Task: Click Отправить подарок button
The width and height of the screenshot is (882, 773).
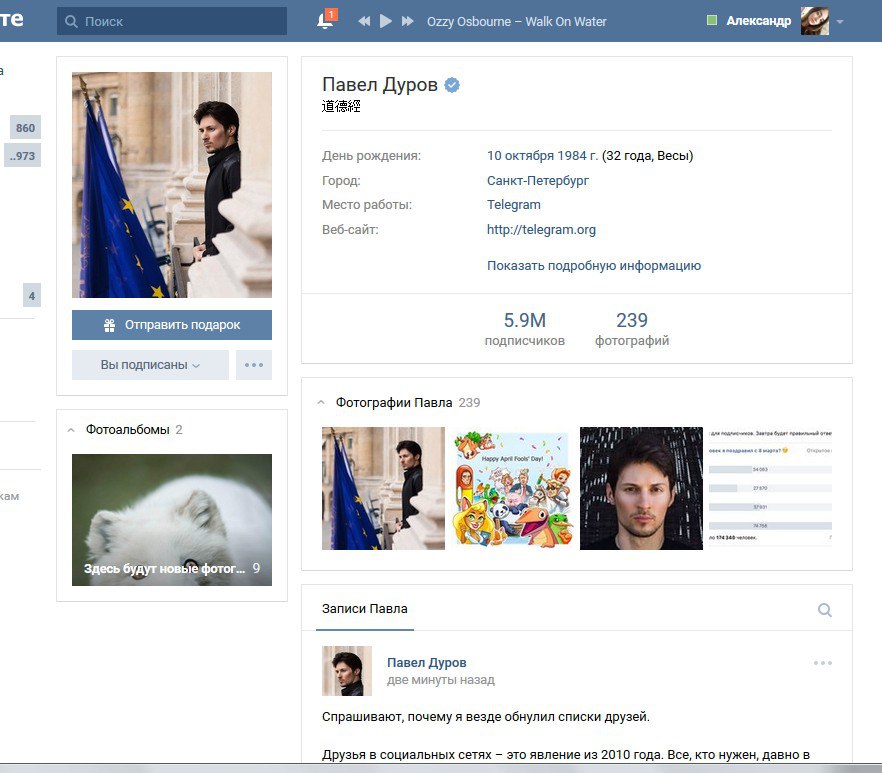Action: pyautogui.click(x=172, y=325)
